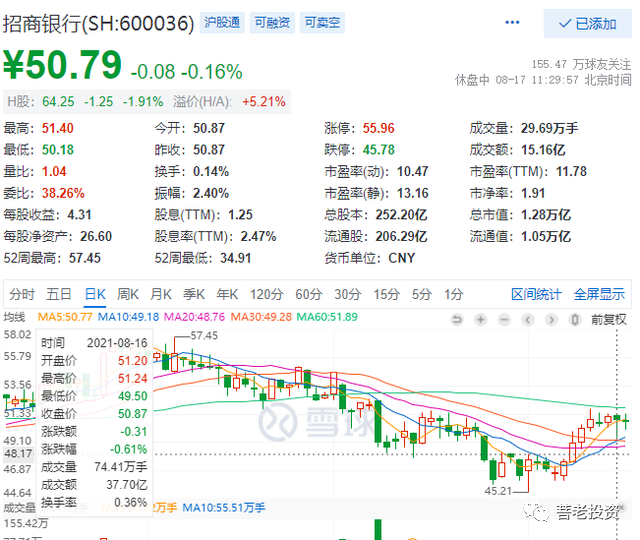Click the current price ¥50.79
This screenshot has height=540, width=640.
click(x=62, y=64)
